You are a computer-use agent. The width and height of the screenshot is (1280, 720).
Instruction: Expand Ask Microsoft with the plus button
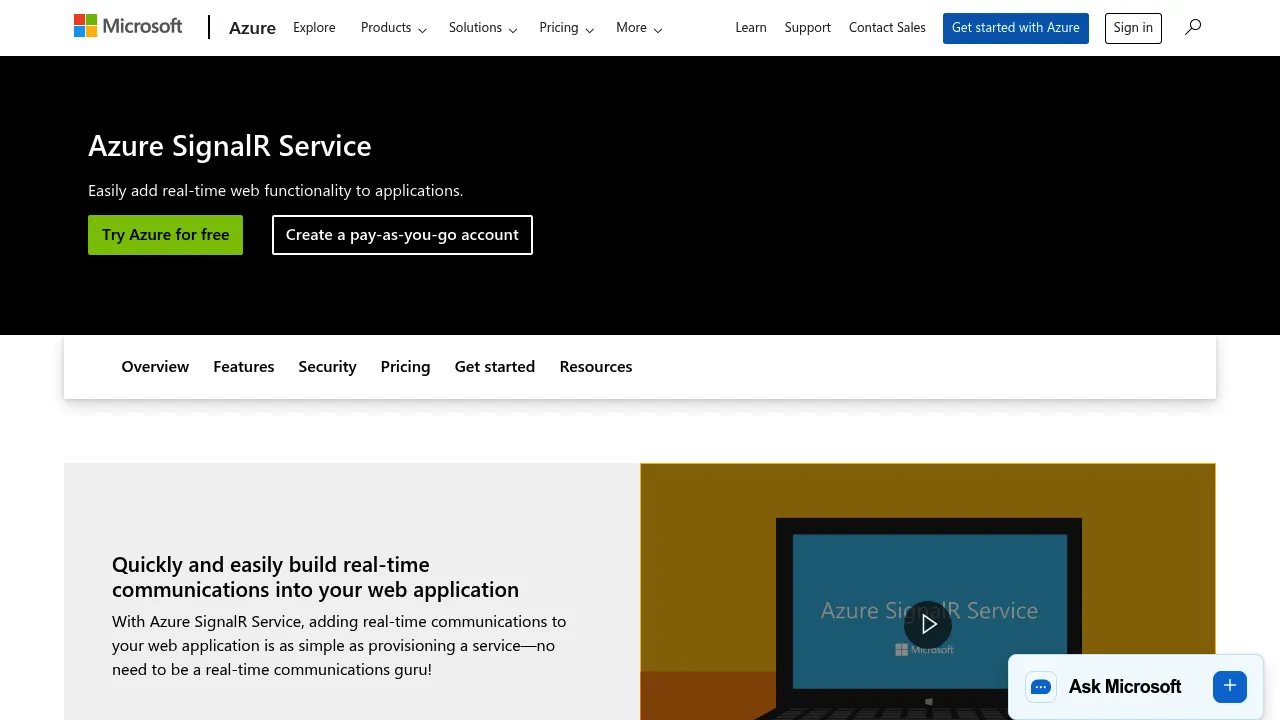point(1230,686)
